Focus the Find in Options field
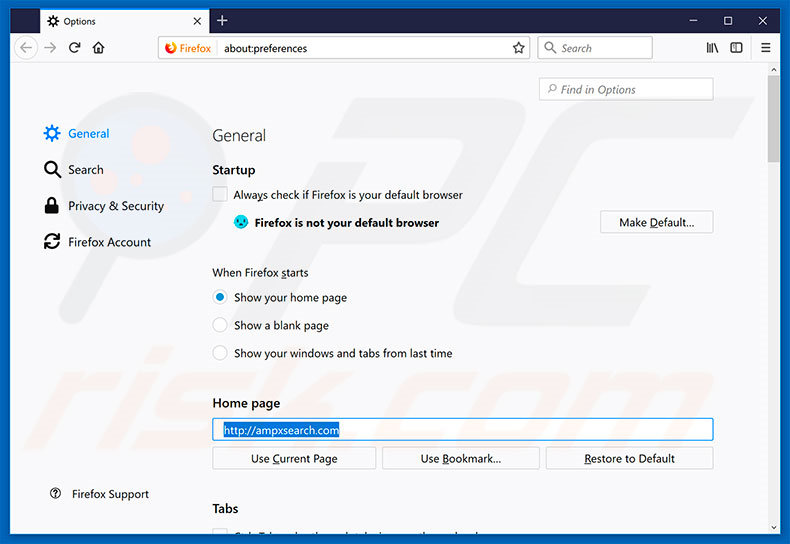This screenshot has width=790, height=544. coord(626,89)
